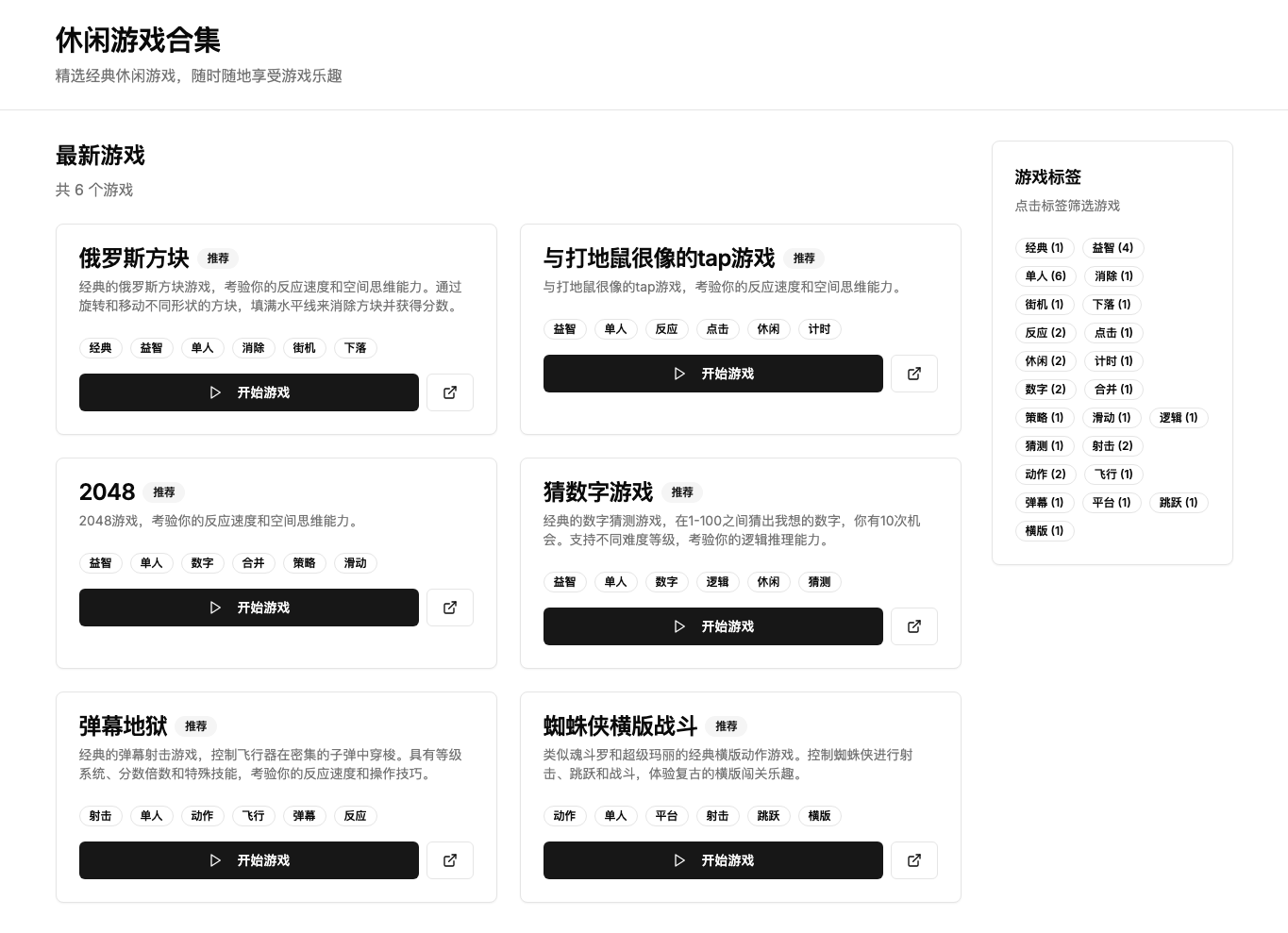Image resolution: width=1288 pixels, height=933 pixels.
Task: Click 开始游戏 for 蜘蛛侠横版战斗
Action: click(x=713, y=860)
